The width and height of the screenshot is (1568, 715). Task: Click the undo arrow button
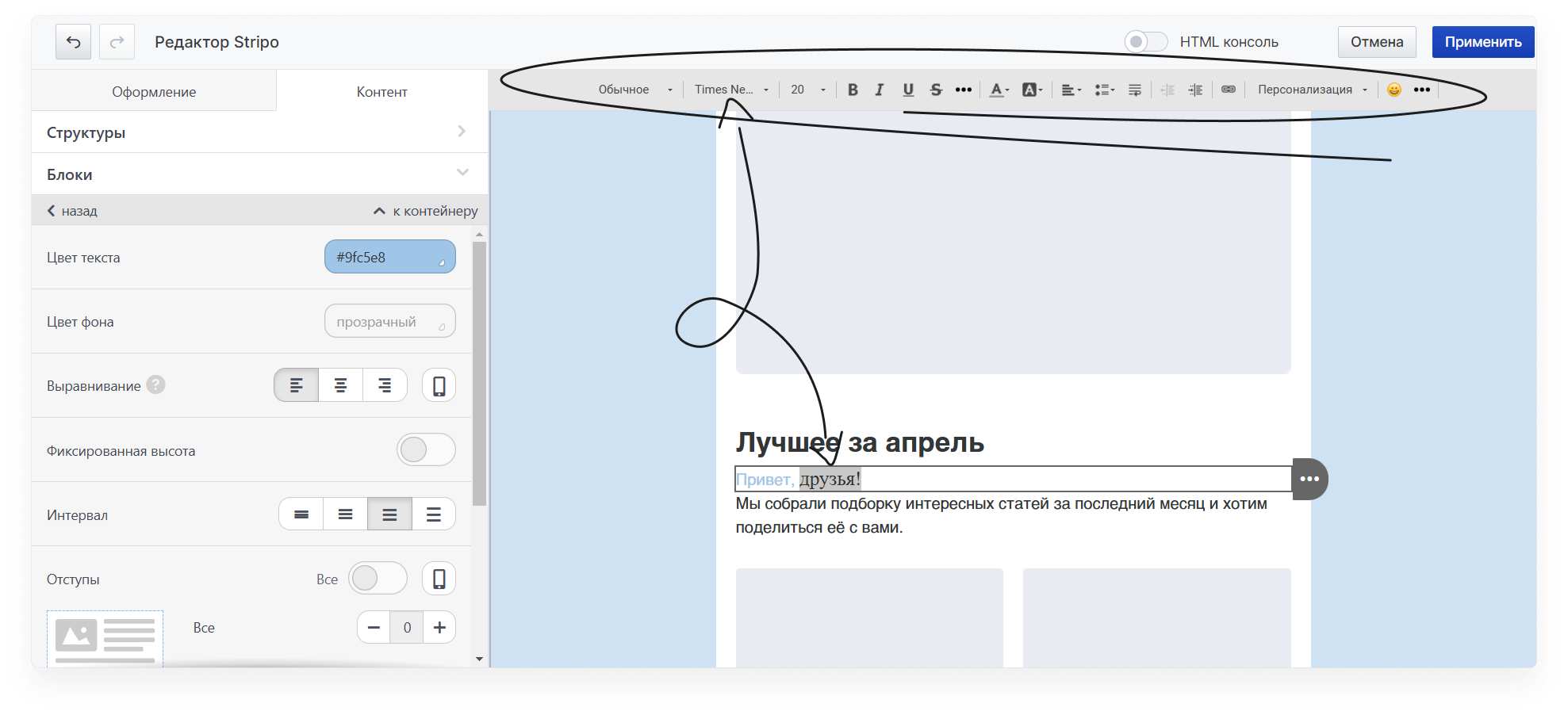pos(73,42)
